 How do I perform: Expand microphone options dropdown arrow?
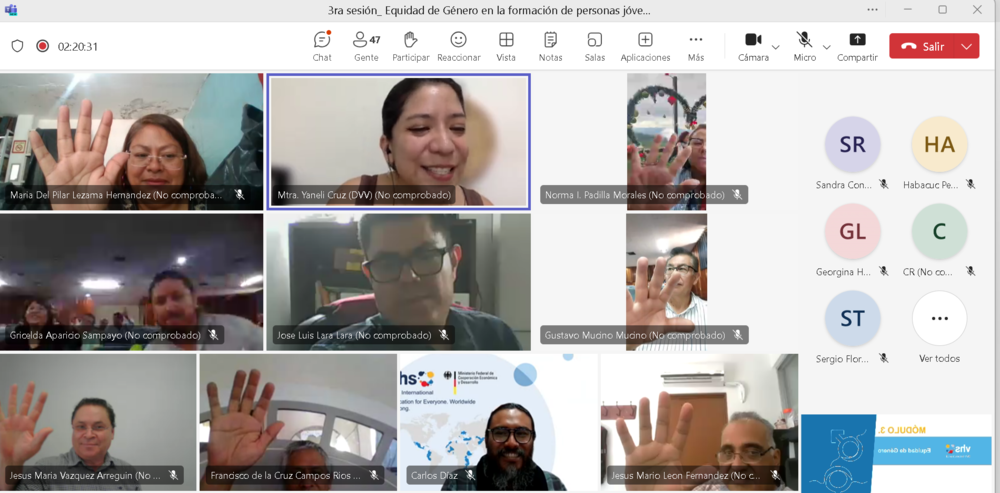(826, 47)
